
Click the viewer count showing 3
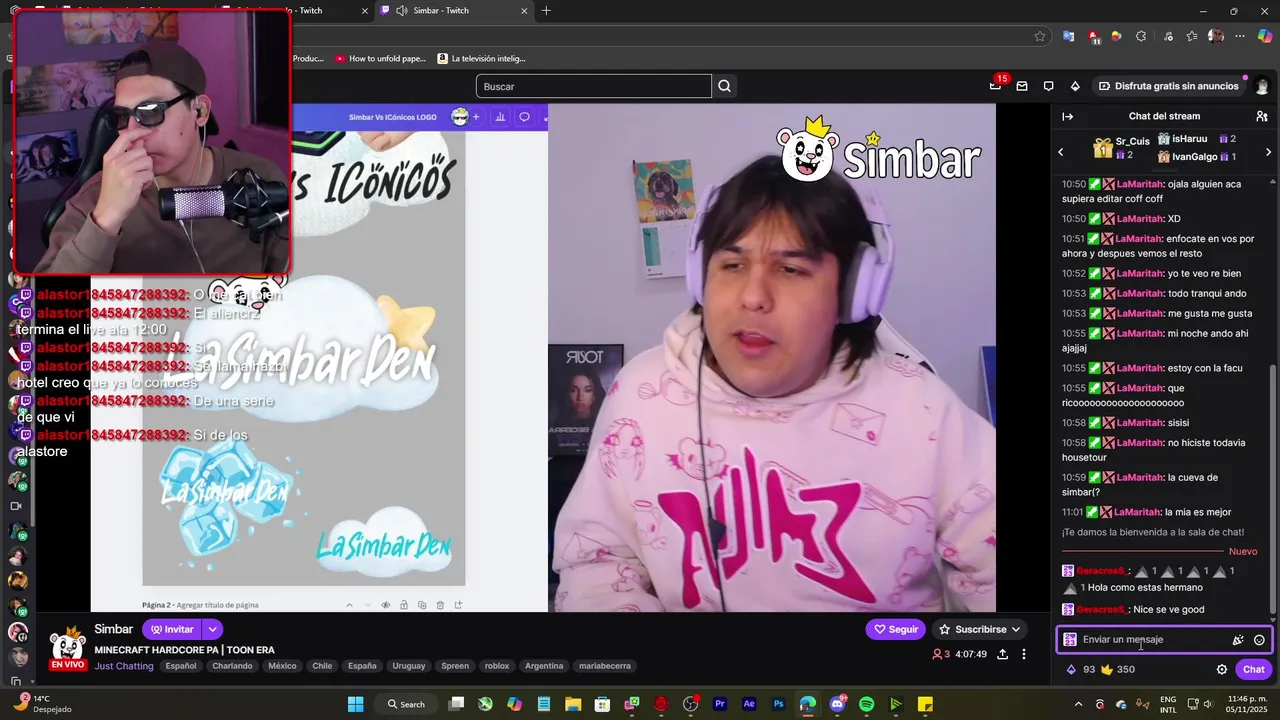coord(941,654)
